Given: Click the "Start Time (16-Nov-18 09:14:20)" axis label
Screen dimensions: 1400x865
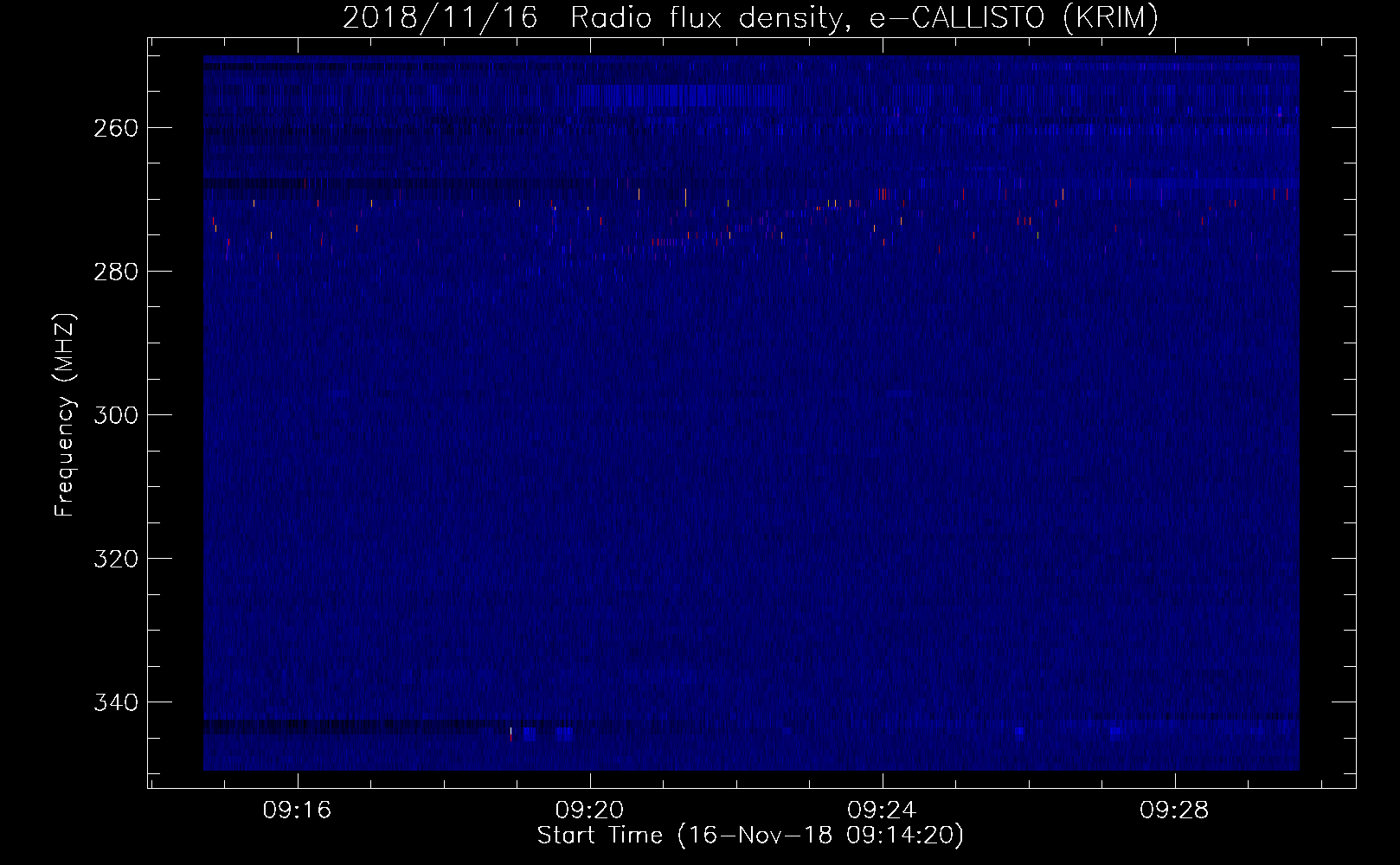Looking at the screenshot, I should click(x=750, y=836).
